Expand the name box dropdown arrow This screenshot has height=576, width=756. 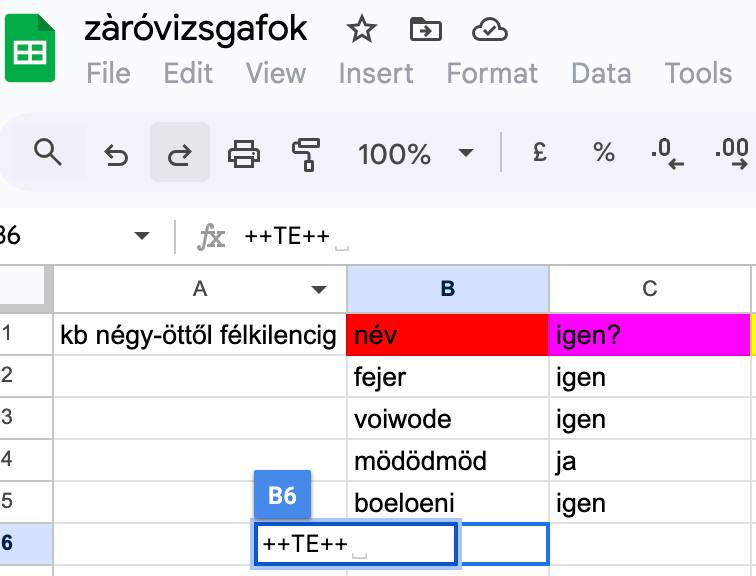[x=142, y=236]
